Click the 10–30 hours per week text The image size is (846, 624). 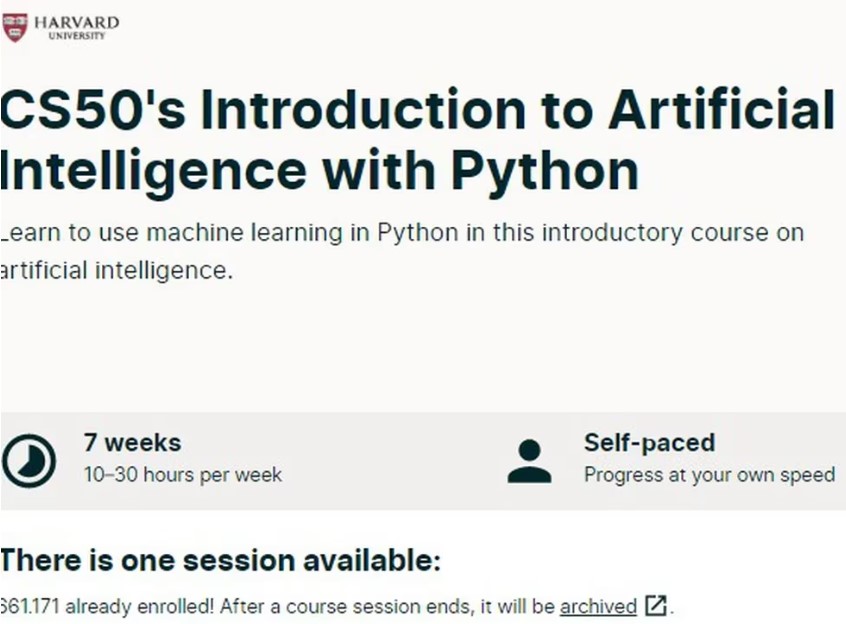click(x=183, y=475)
